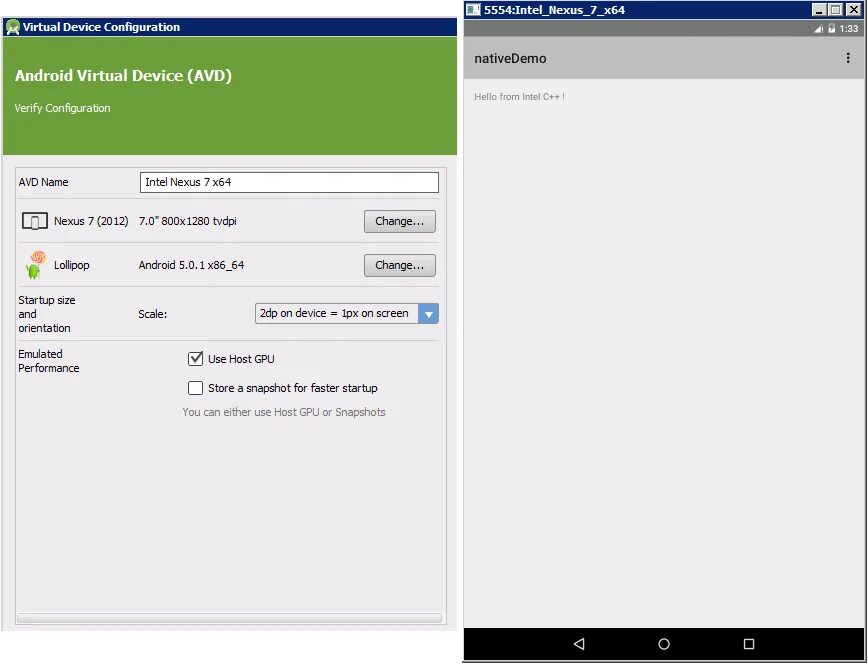
Task: Click the Emulated Performance label
Action: pyautogui.click(x=49, y=361)
